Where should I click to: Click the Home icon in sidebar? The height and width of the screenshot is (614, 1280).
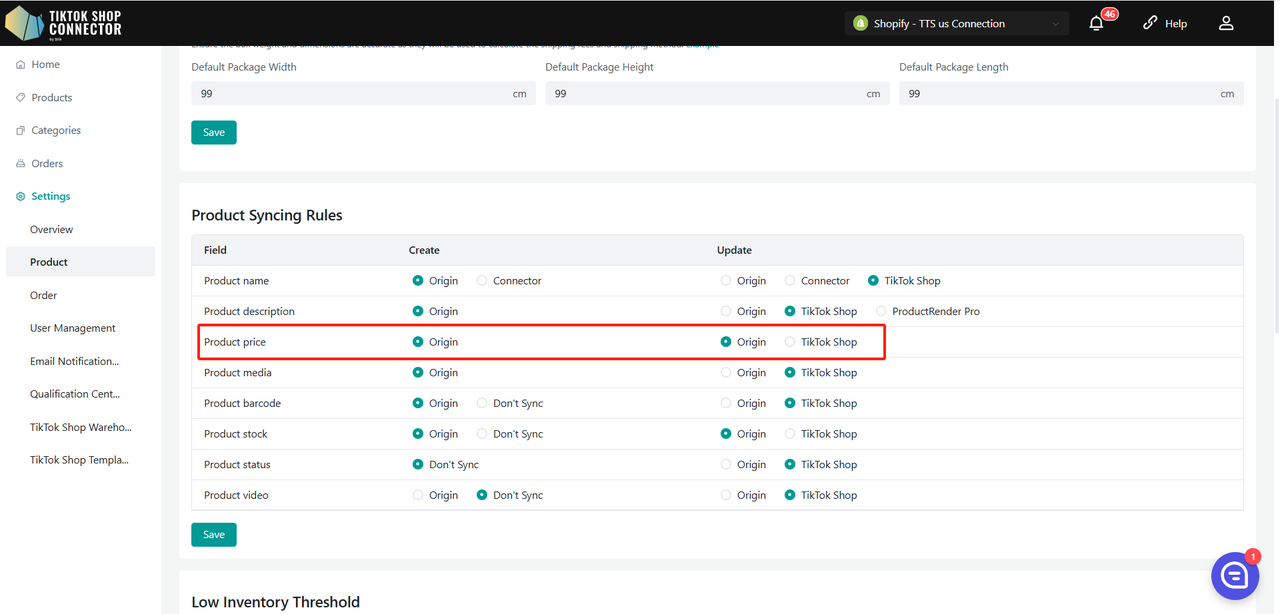tap(21, 65)
